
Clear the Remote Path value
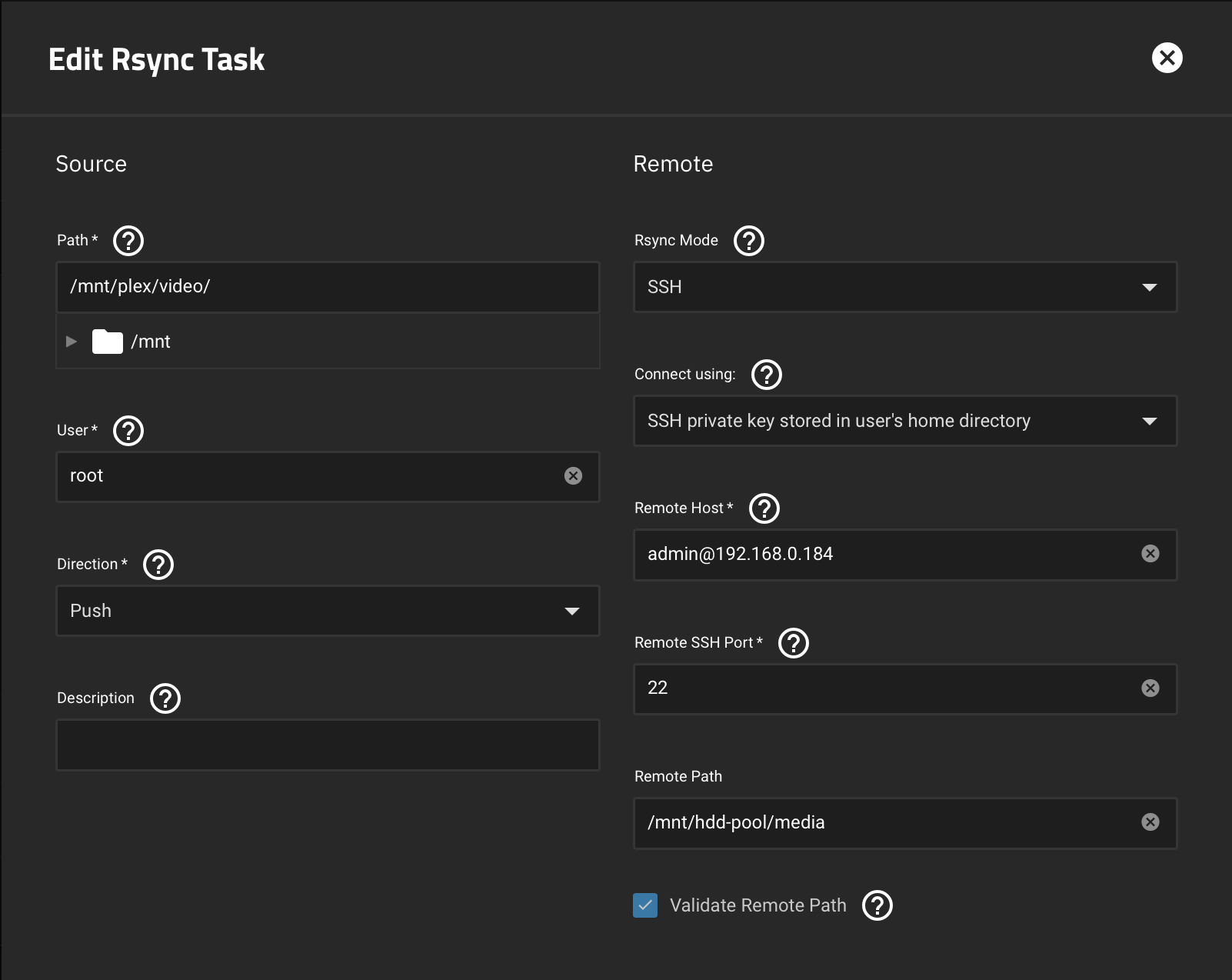[x=1150, y=822]
